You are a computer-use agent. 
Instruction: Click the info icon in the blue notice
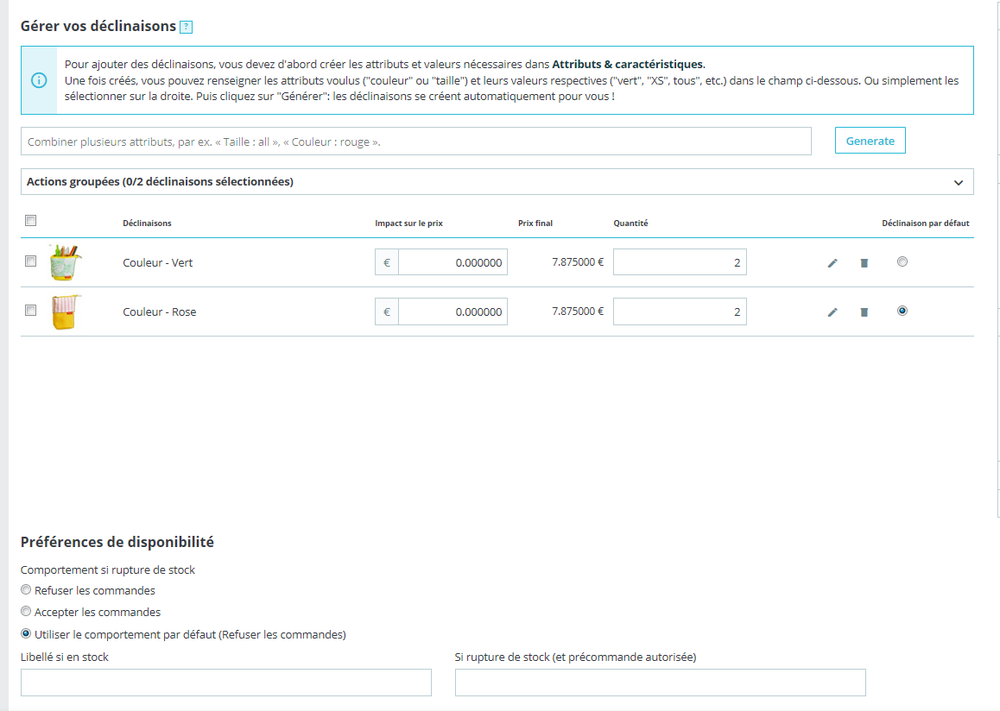[39, 80]
